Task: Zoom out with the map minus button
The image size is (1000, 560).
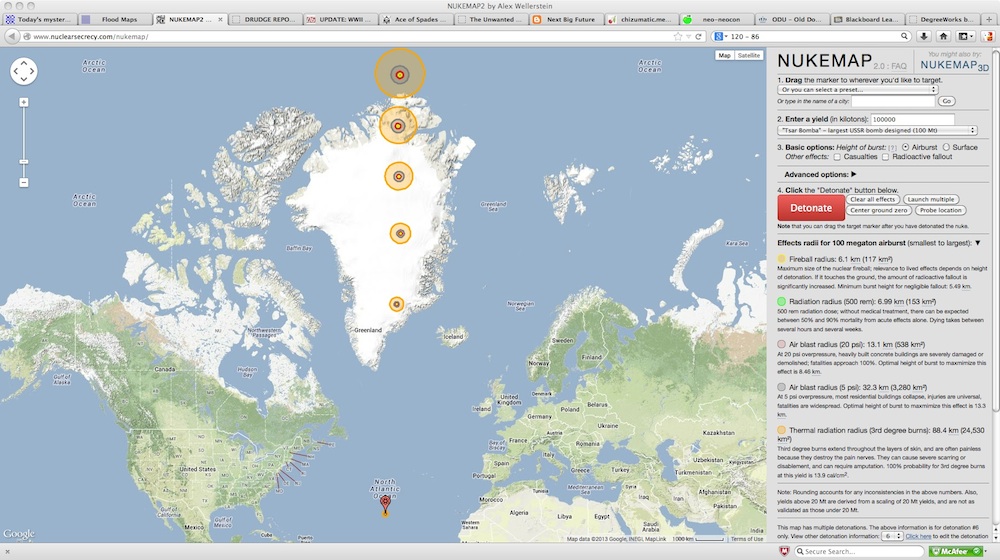Action: 23,182
